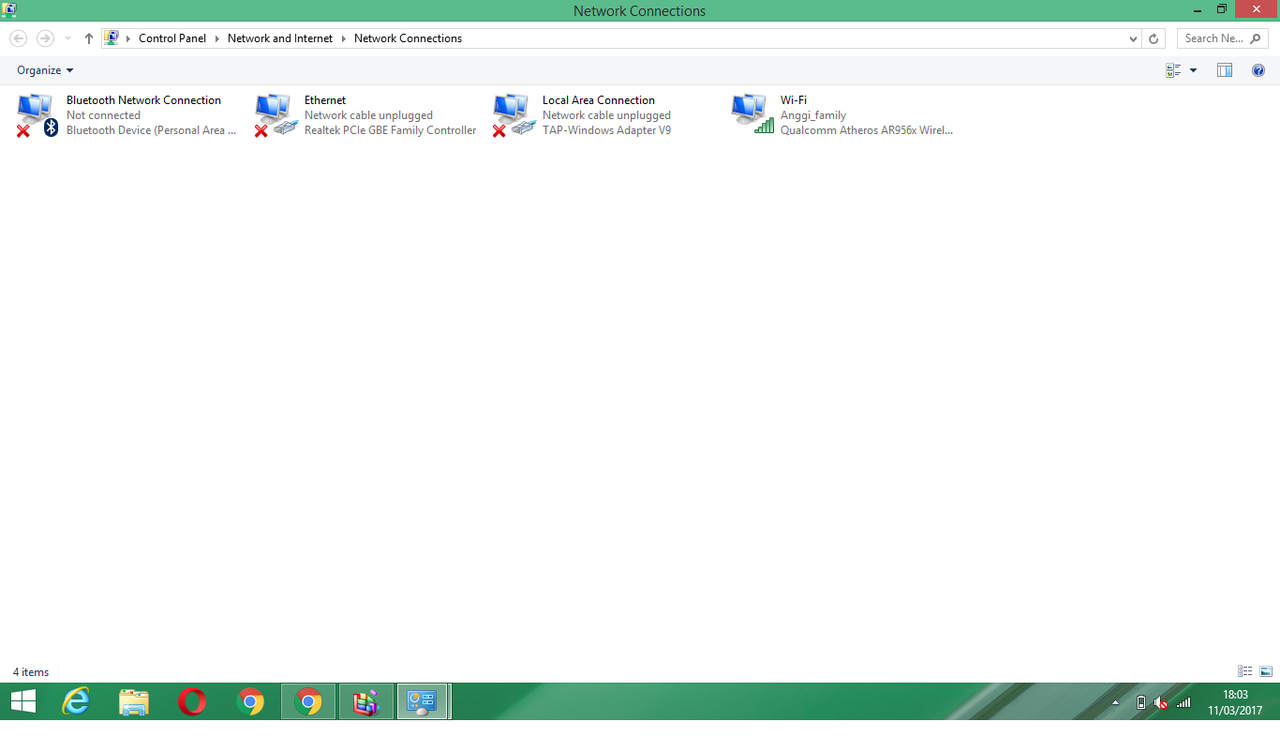Click the Qualcomm Atheros AR956x text
1280x737 pixels.
[866, 130]
